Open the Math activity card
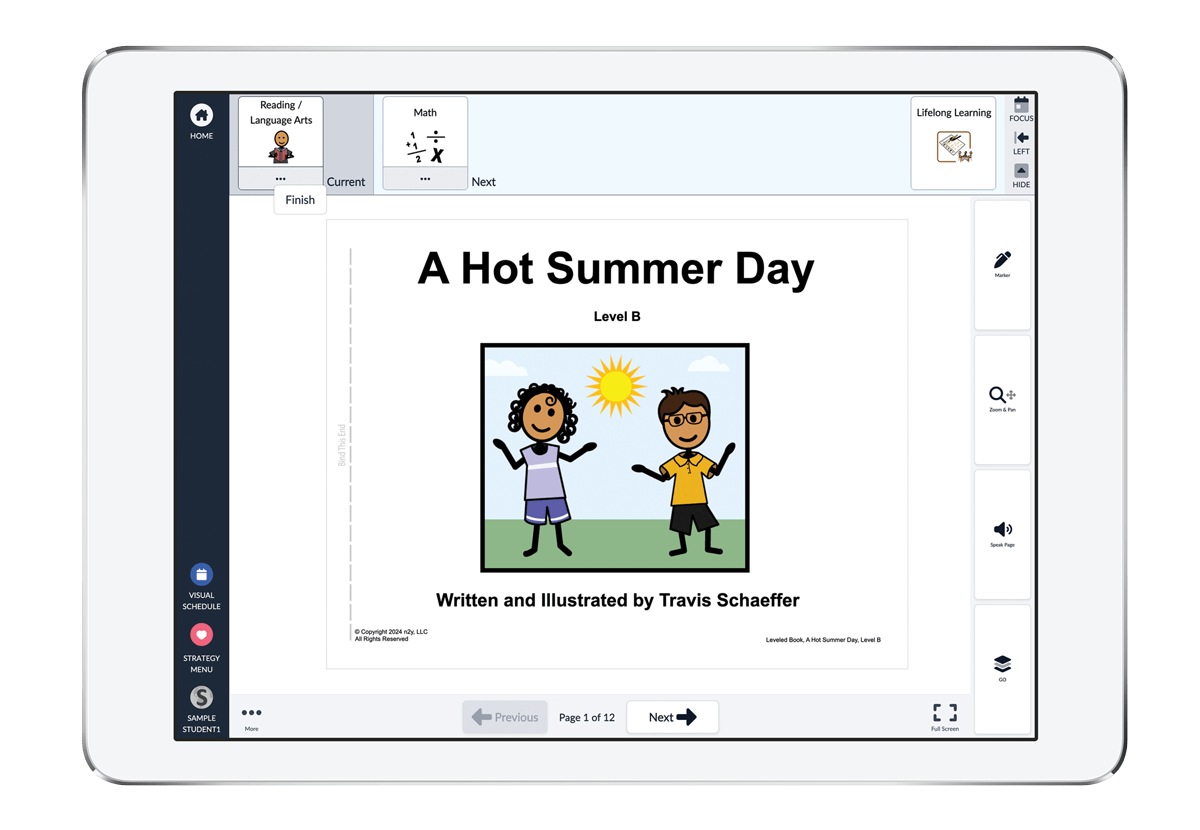Image resolution: width=1200 pixels, height=830 pixels. tap(425, 133)
